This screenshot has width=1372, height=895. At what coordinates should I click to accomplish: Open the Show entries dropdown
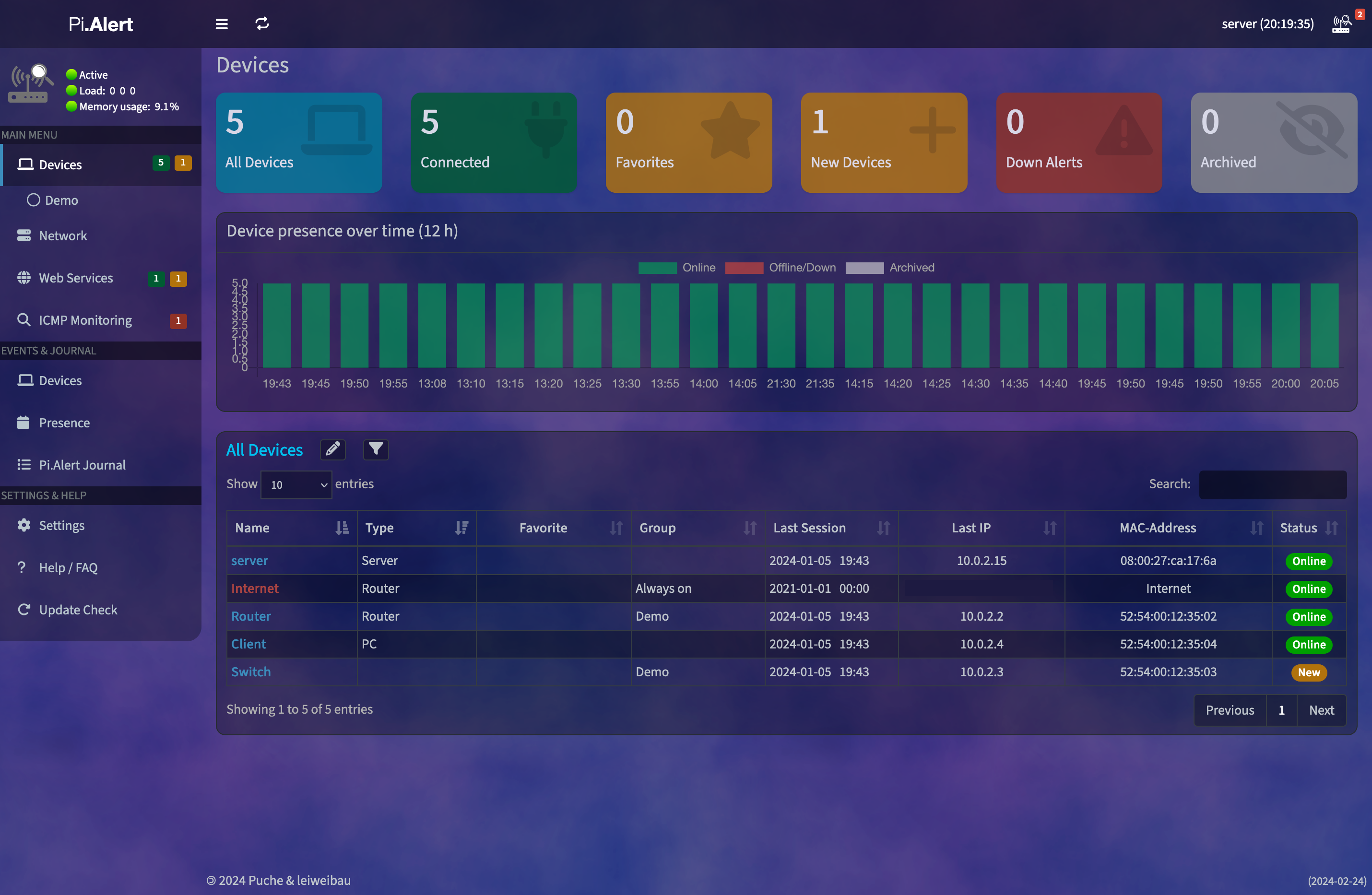click(x=296, y=484)
